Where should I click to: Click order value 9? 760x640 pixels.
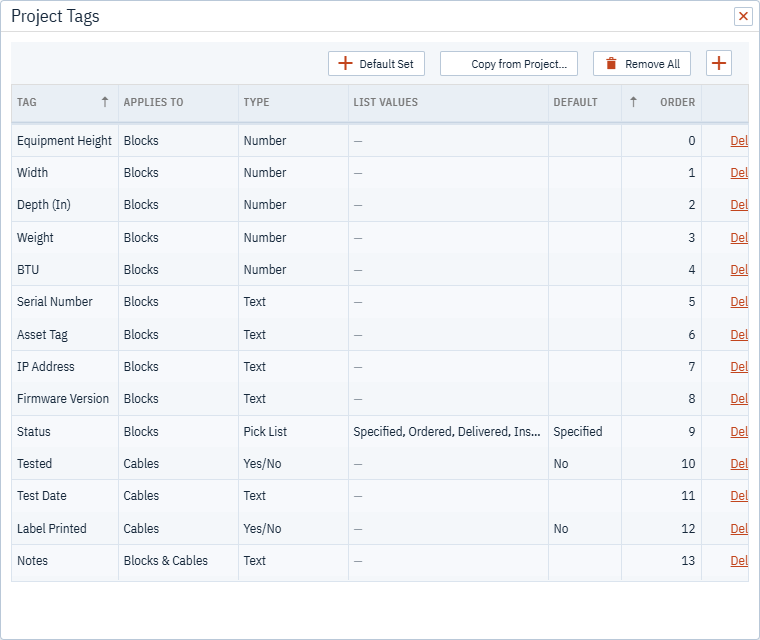click(692, 432)
